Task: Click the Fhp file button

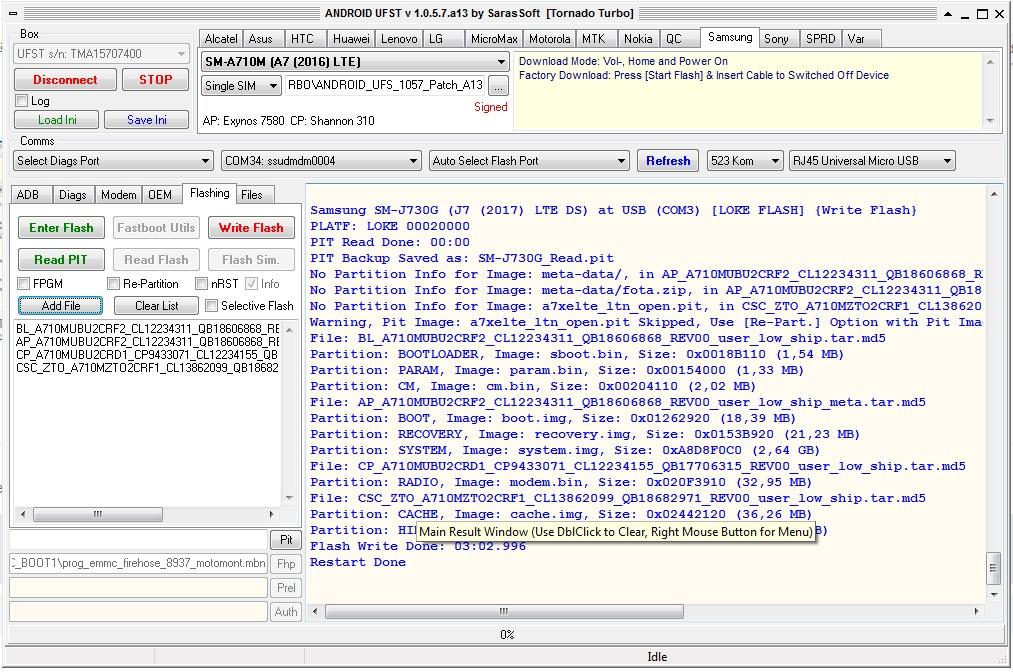Action: click(286, 563)
